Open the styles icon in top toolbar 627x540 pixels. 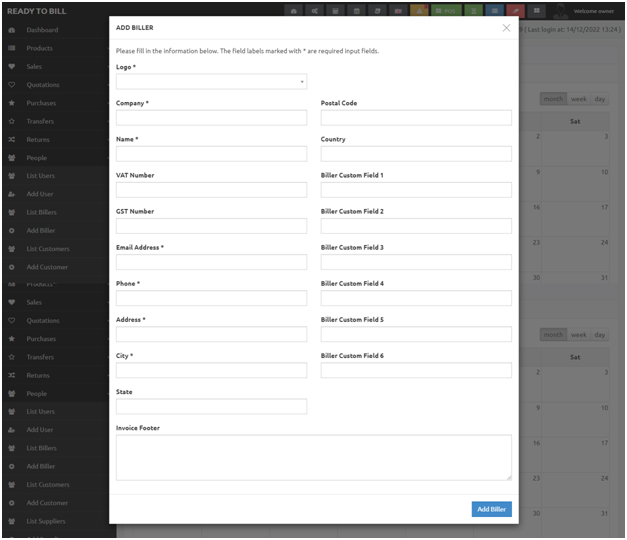point(377,11)
